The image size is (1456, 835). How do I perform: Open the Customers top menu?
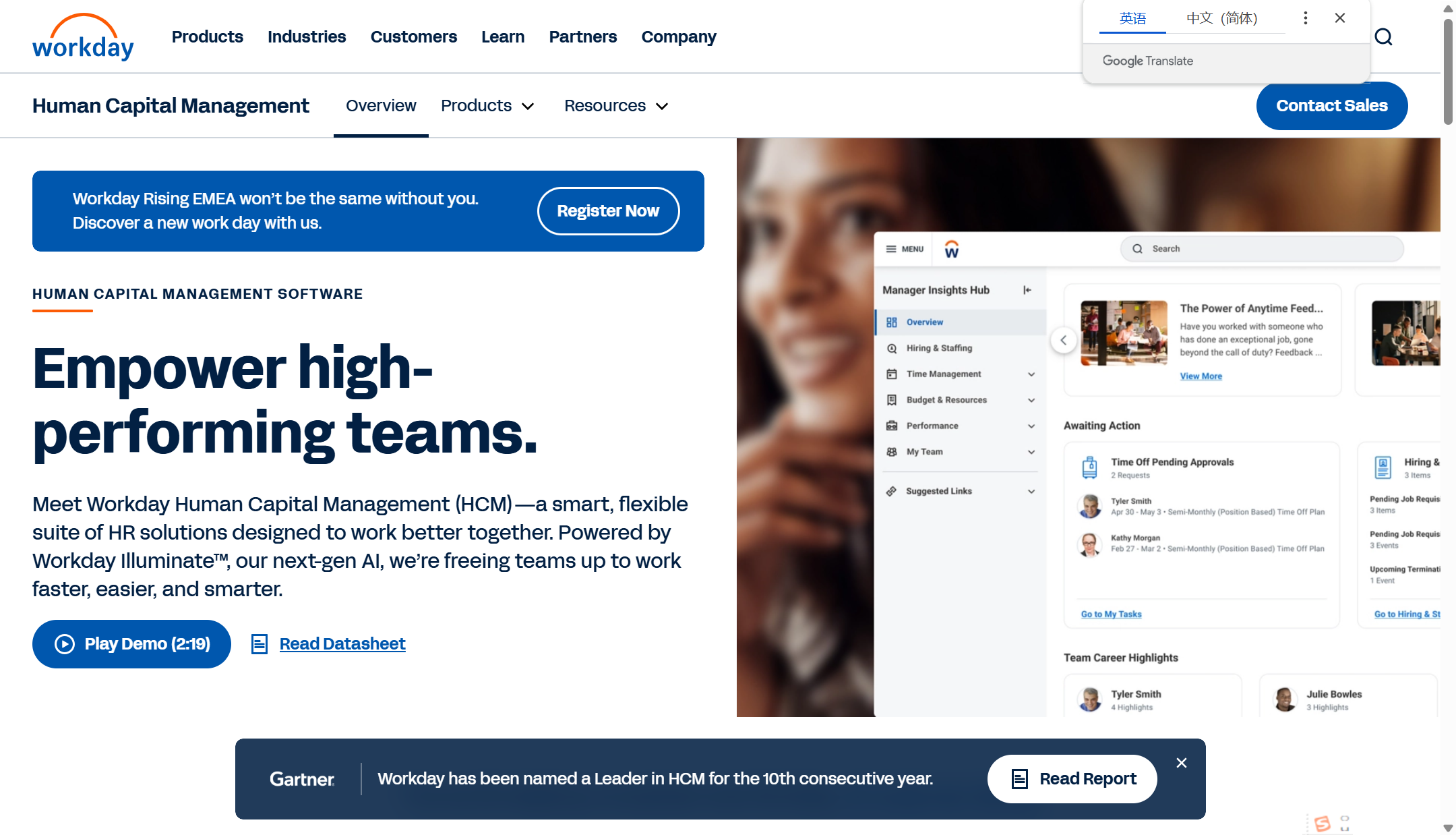(413, 37)
